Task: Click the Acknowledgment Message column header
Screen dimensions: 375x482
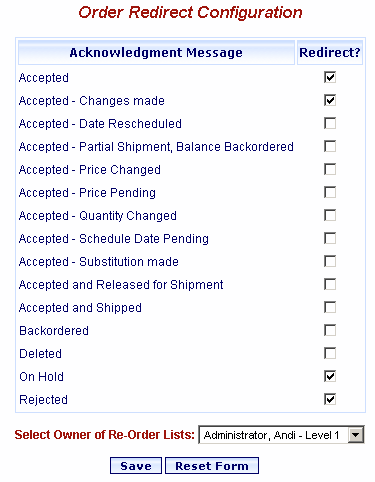Action: click(x=156, y=53)
